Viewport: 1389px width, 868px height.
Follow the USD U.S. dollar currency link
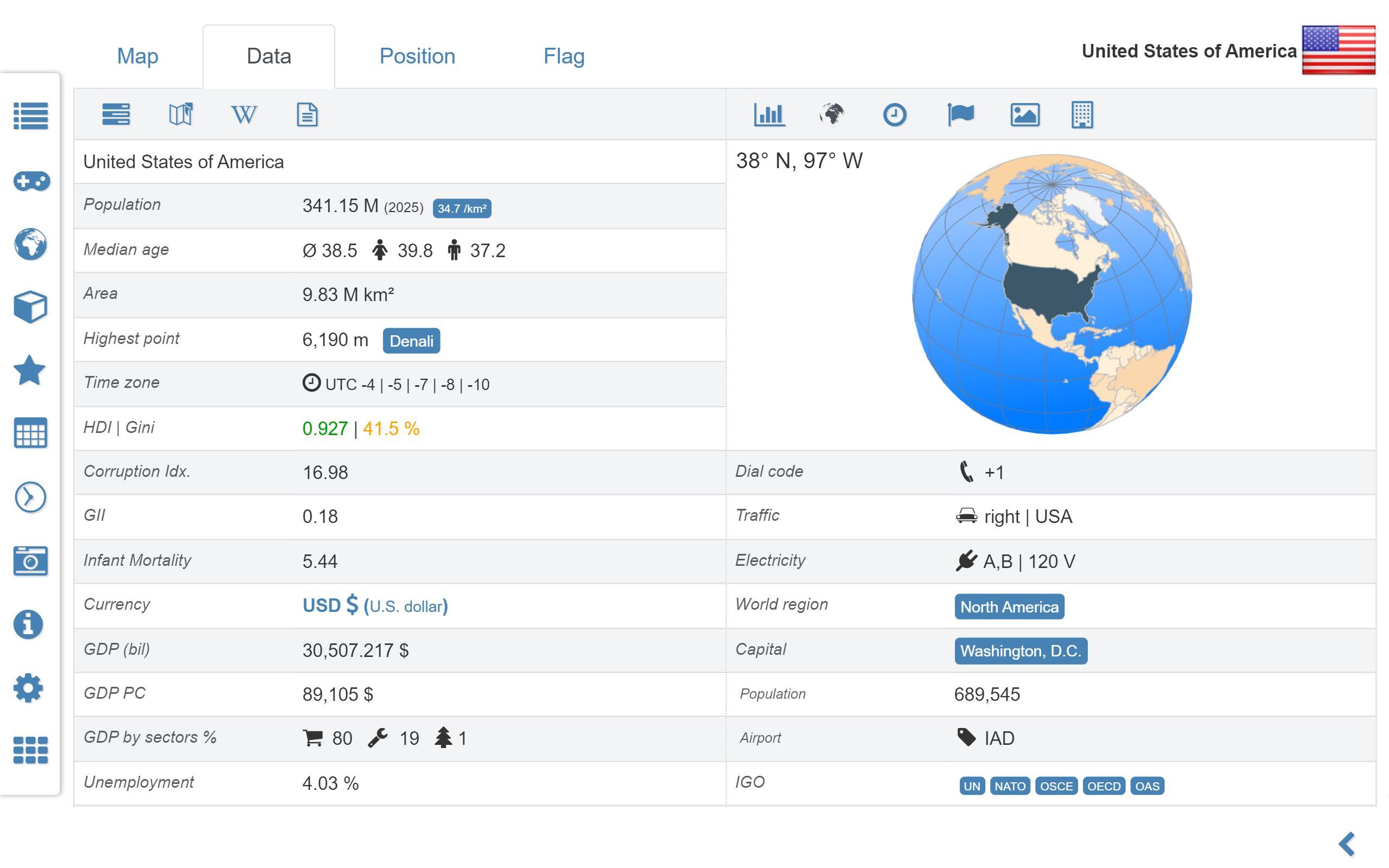coord(375,605)
